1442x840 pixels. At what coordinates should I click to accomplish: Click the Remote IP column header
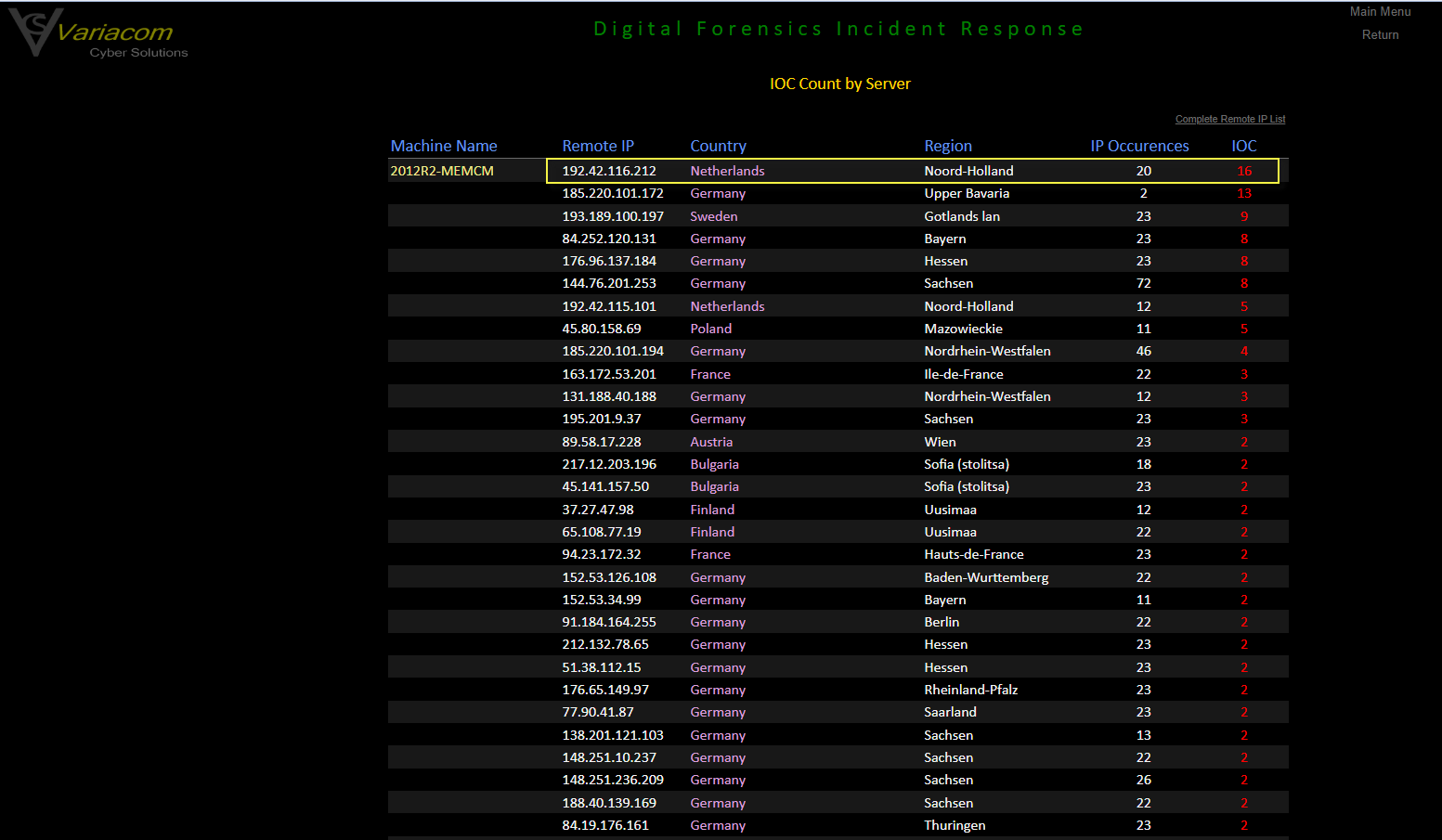598,146
